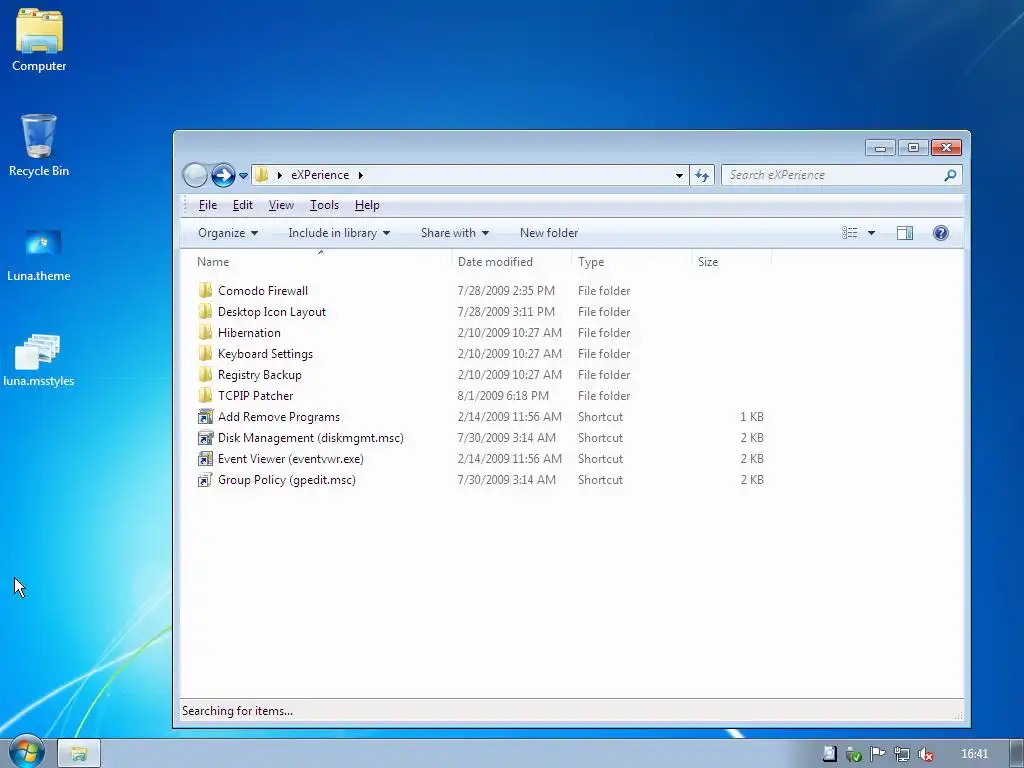Click the Change your view icon
Screen dimensions: 1024x768
click(850, 233)
